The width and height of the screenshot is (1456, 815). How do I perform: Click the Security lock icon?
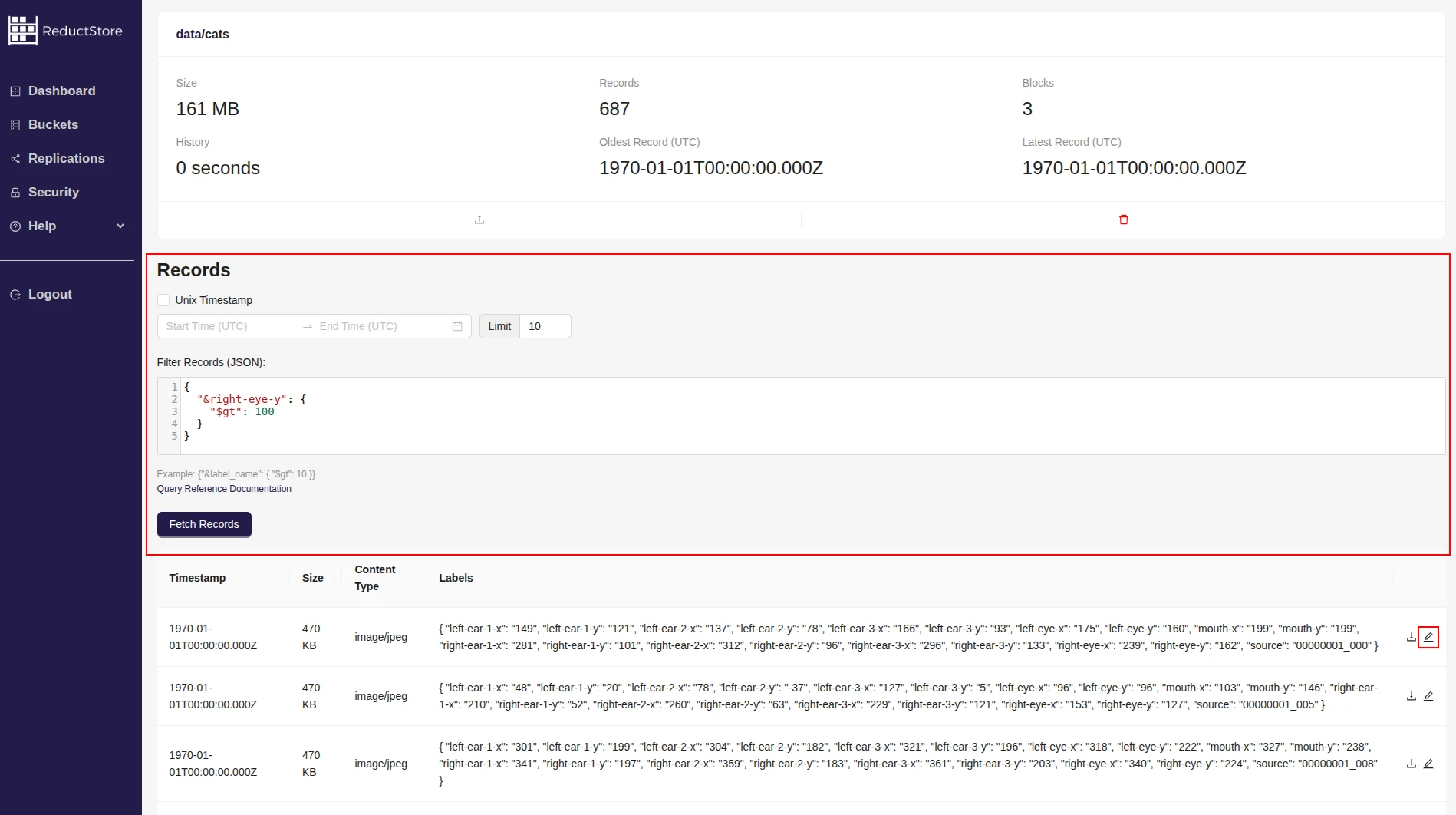[x=15, y=192]
